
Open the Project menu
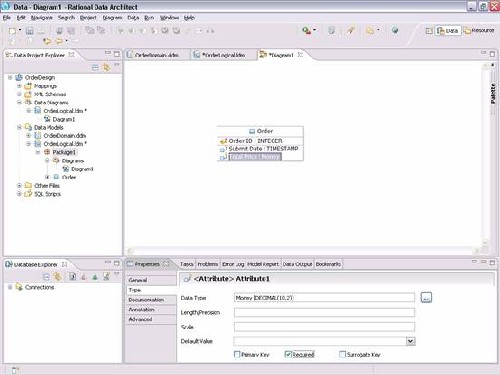pyautogui.click(x=88, y=18)
